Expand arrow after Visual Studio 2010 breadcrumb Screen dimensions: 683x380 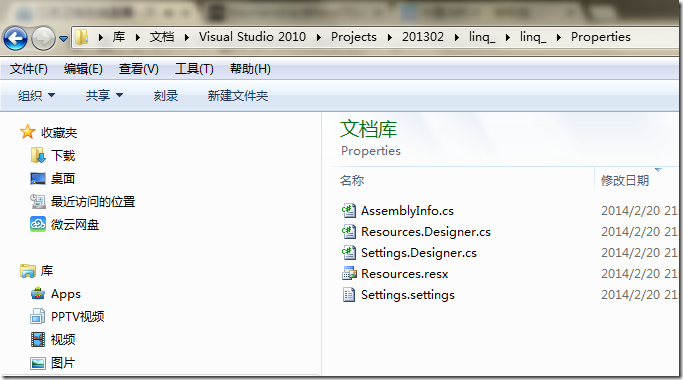(318, 37)
